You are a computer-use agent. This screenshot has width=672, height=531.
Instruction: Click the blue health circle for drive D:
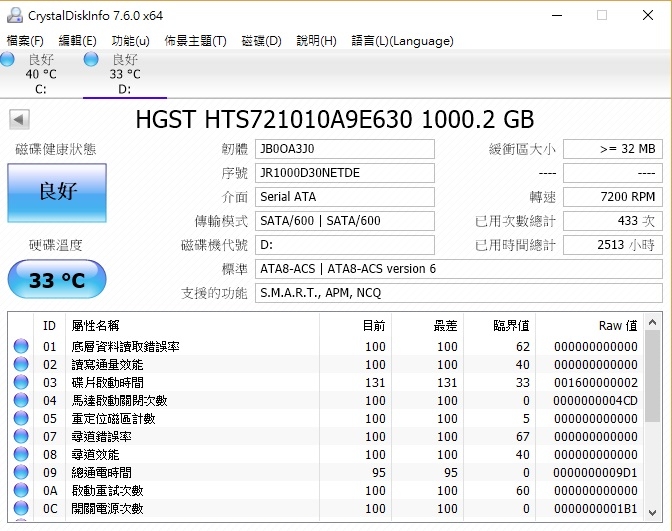click(91, 59)
